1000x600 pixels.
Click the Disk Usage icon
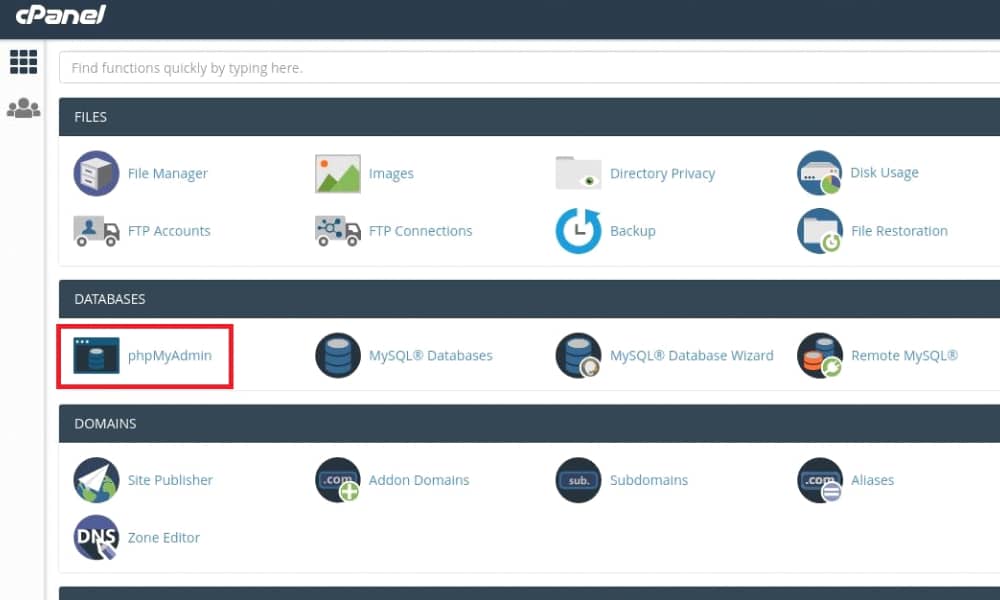(820, 173)
